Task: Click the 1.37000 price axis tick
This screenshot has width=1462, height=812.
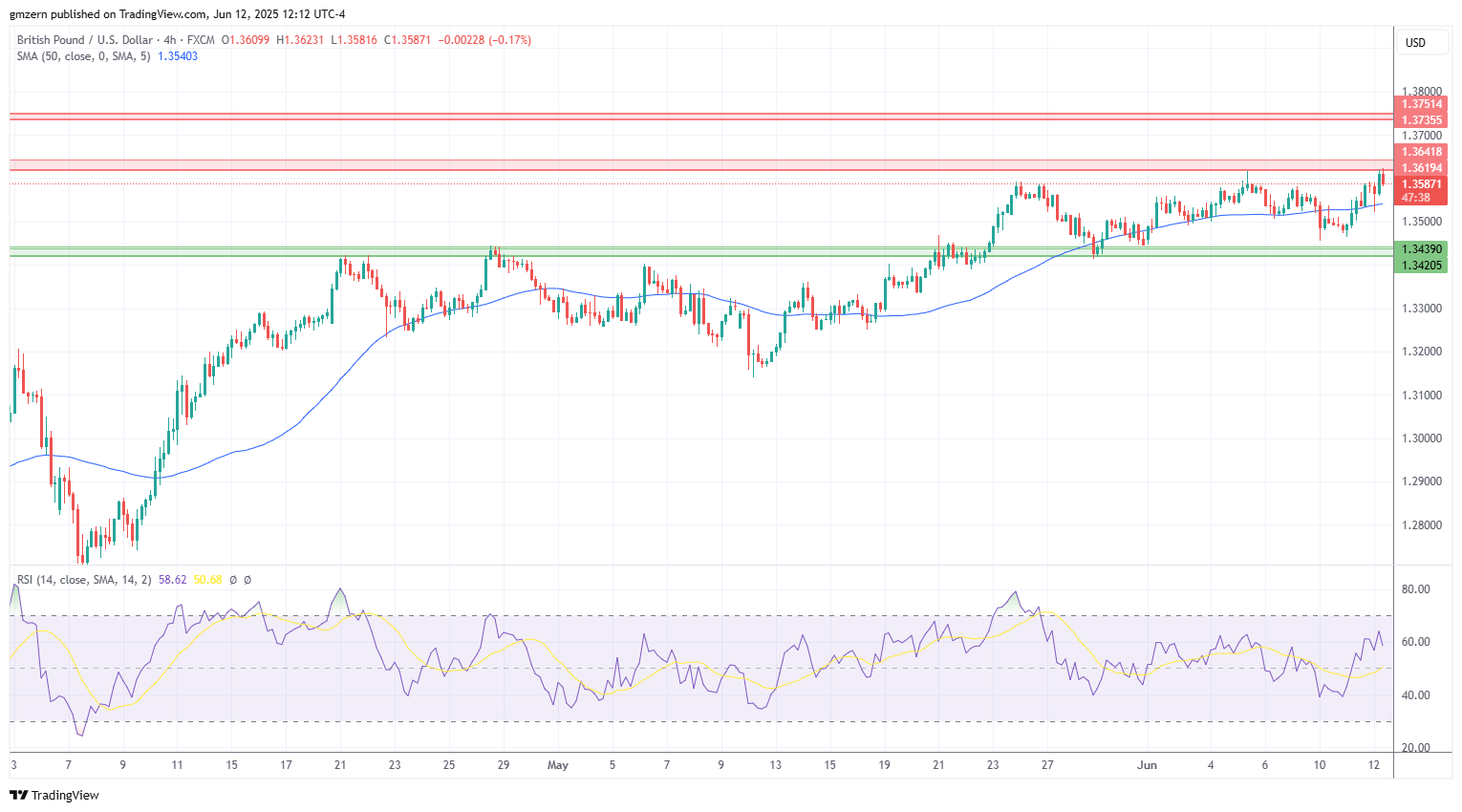Action: tap(1422, 137)
